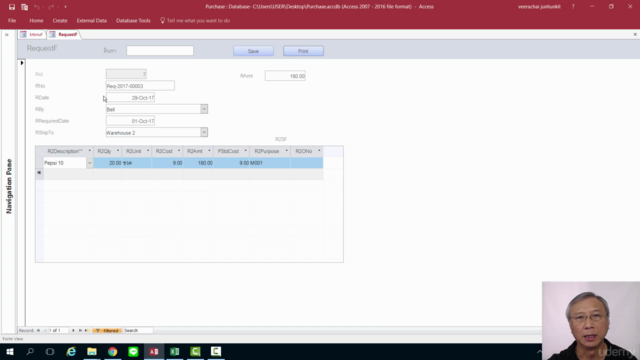This screenshot has width=640, height=360.
Task: Open Google Chrome from taskbar
Action: pyautogui.click(x=113, y=351)
